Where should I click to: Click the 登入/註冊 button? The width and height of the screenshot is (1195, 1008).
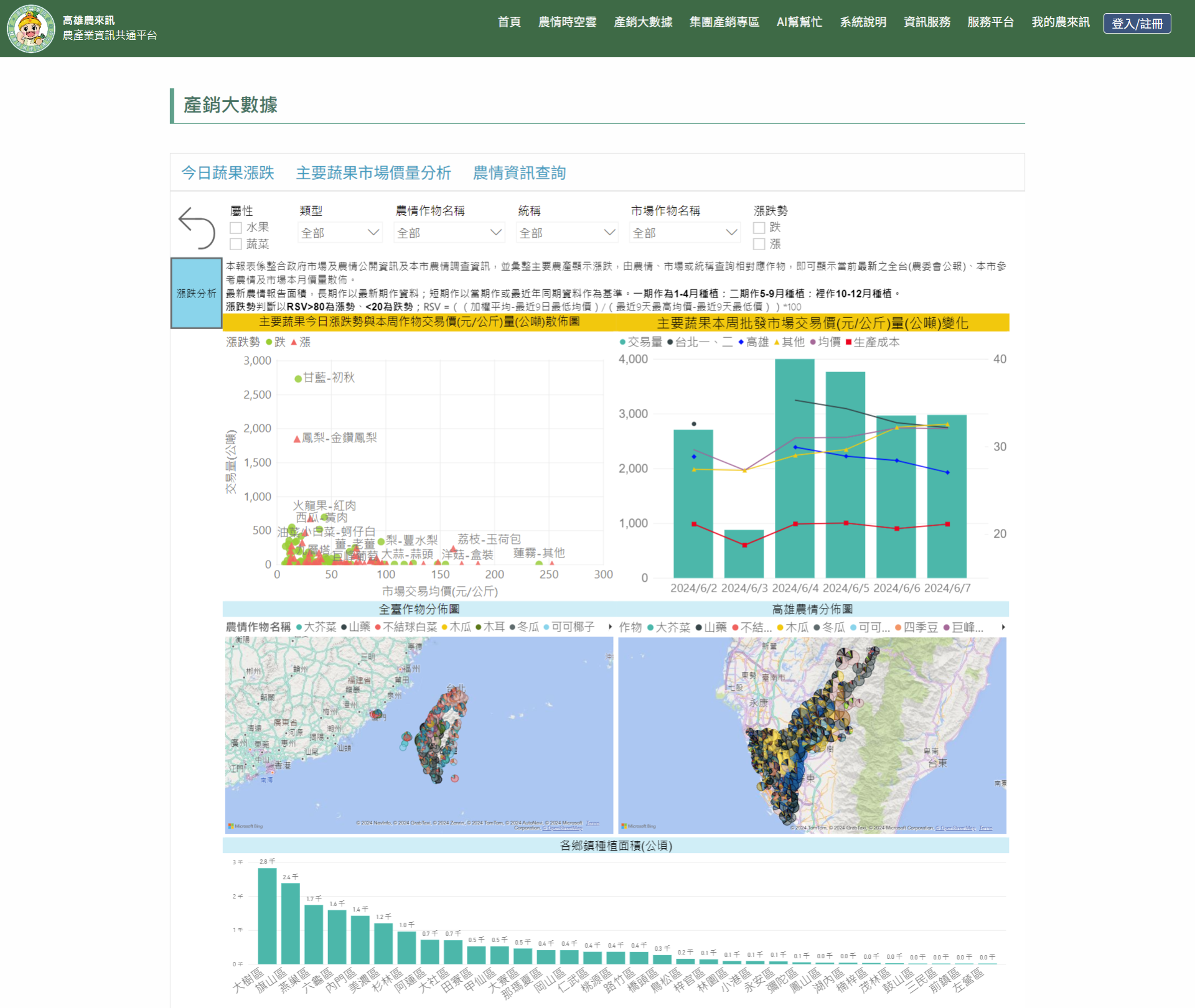point(1136,24)
